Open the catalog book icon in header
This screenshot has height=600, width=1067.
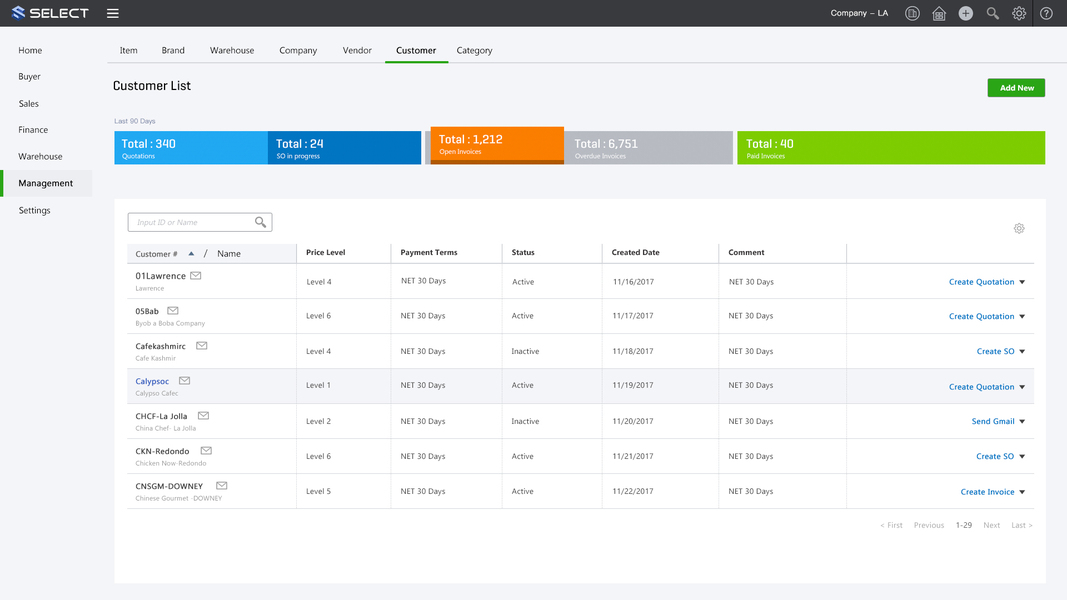[x=913, y=13]
